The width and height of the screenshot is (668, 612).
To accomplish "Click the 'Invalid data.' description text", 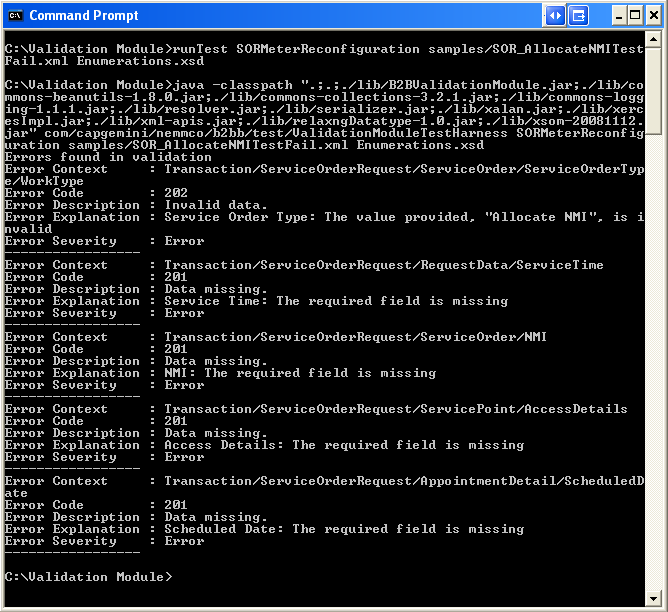I will 216,205.
